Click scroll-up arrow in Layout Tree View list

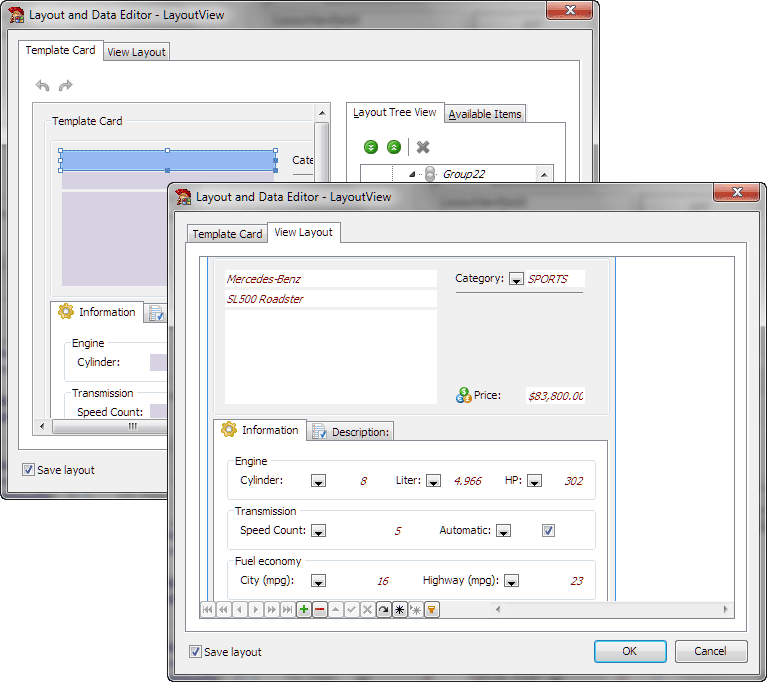[544, 175]
